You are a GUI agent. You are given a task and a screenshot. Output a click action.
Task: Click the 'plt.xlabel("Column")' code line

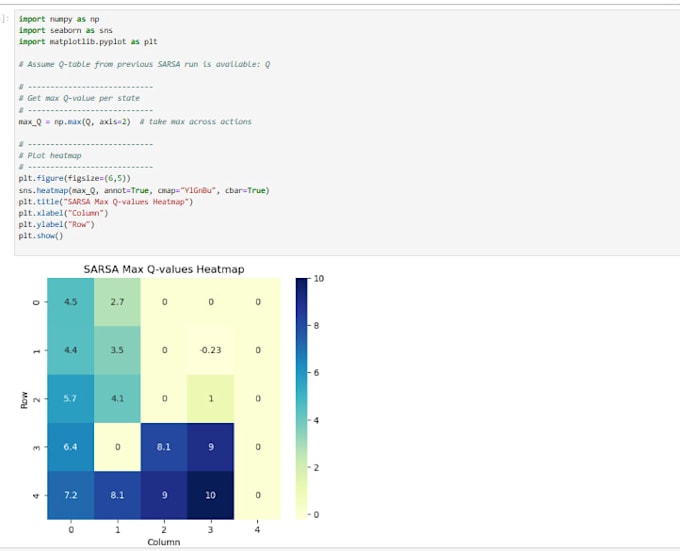[63, 213]
